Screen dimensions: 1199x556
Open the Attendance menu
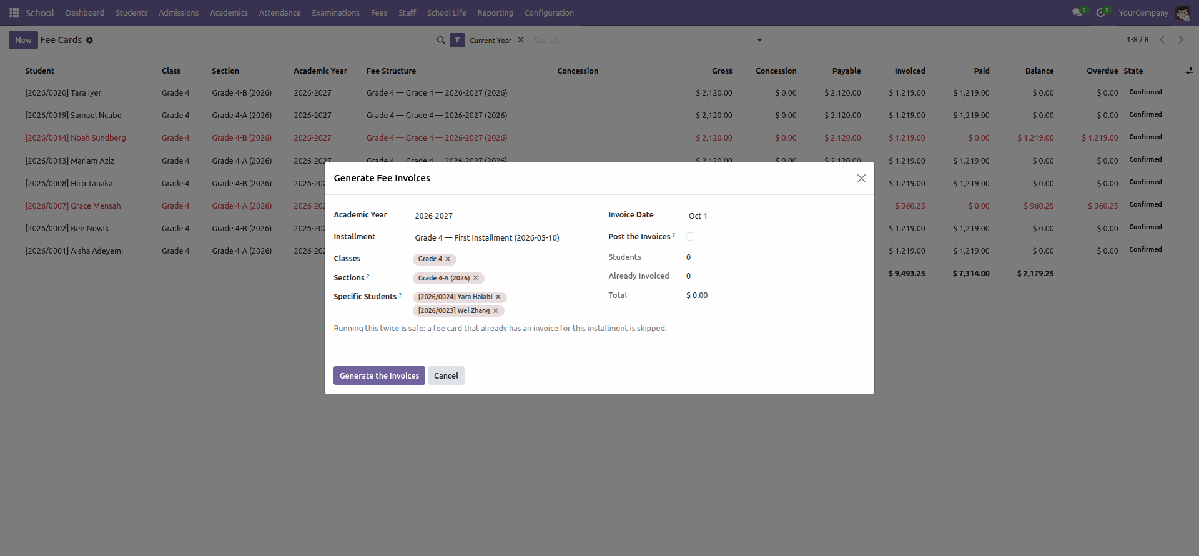tap(279, 13)
